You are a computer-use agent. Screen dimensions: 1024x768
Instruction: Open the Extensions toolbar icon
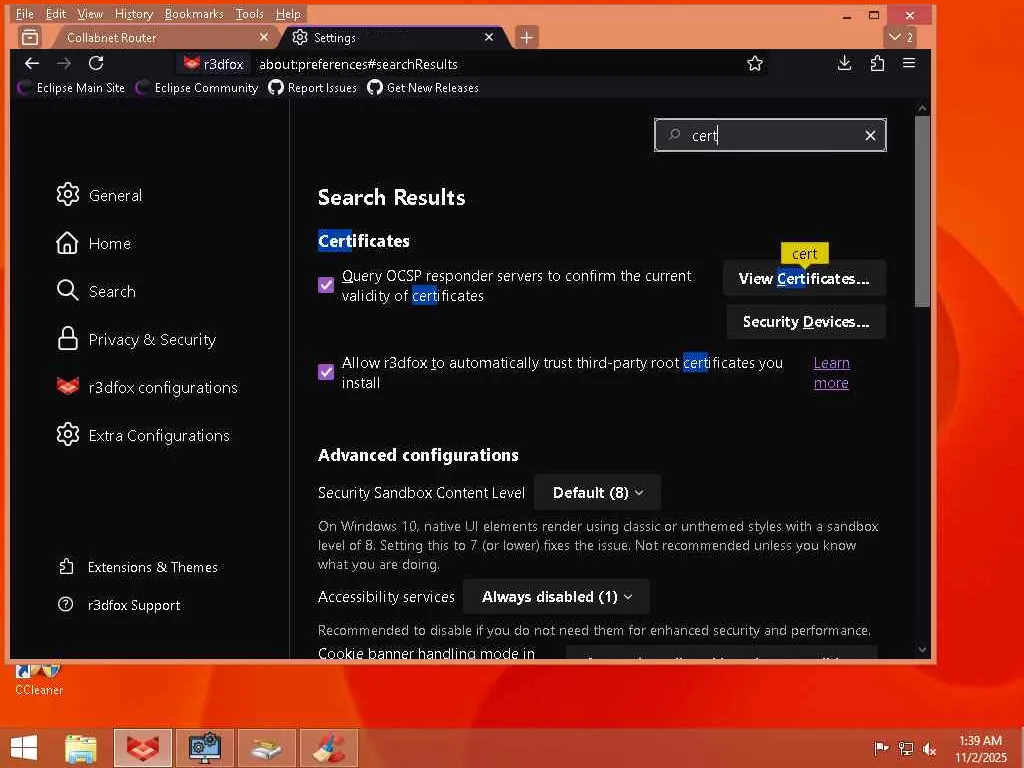[x=877, y=63]
